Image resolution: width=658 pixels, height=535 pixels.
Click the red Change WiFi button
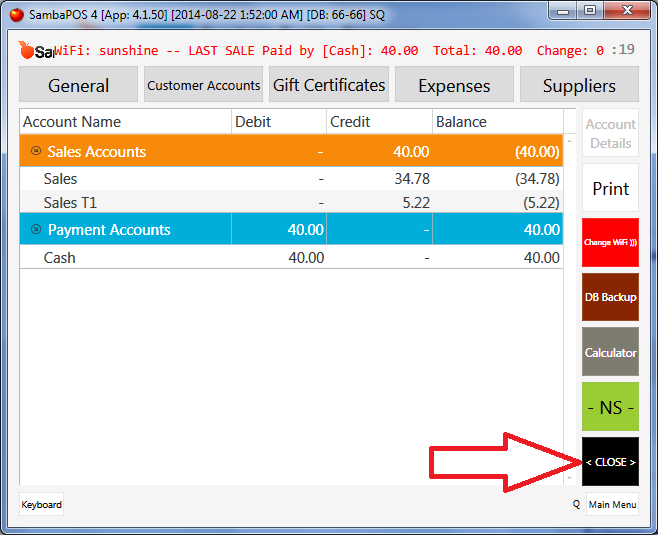click(611, 243)
